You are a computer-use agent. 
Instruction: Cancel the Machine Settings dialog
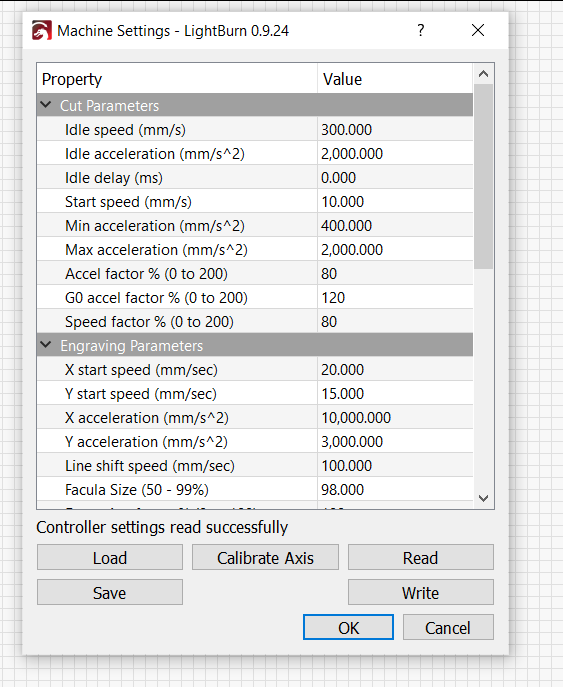pos(448,627)
